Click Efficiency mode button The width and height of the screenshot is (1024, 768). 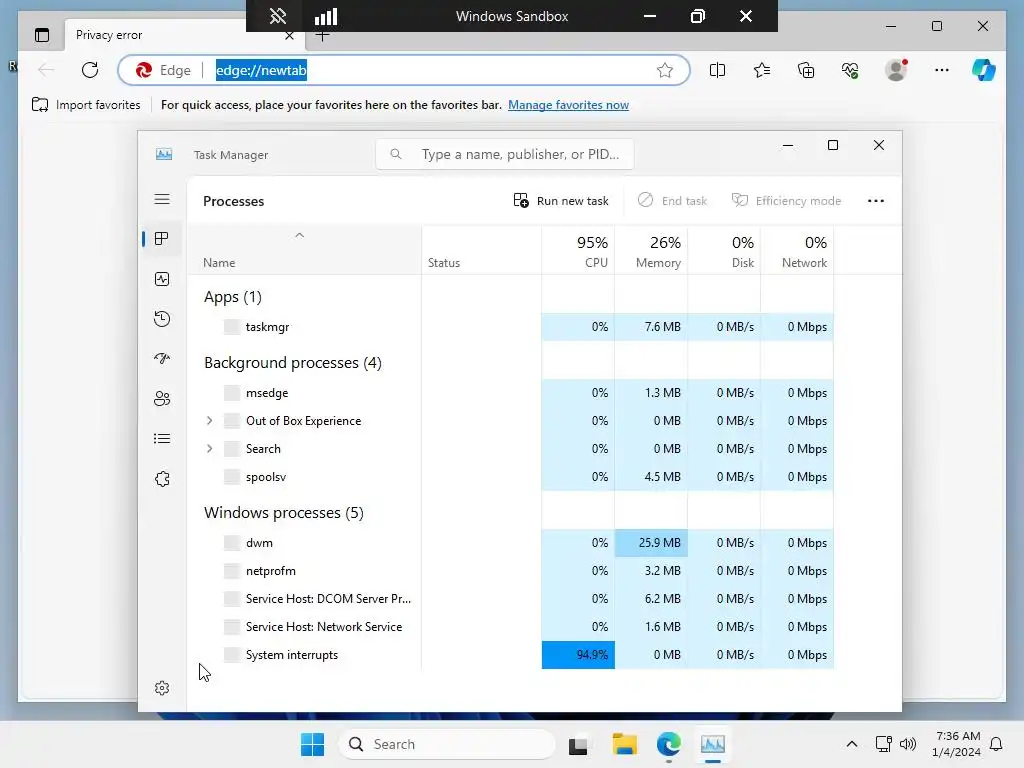pyautogui.click(x=786, y=200)
